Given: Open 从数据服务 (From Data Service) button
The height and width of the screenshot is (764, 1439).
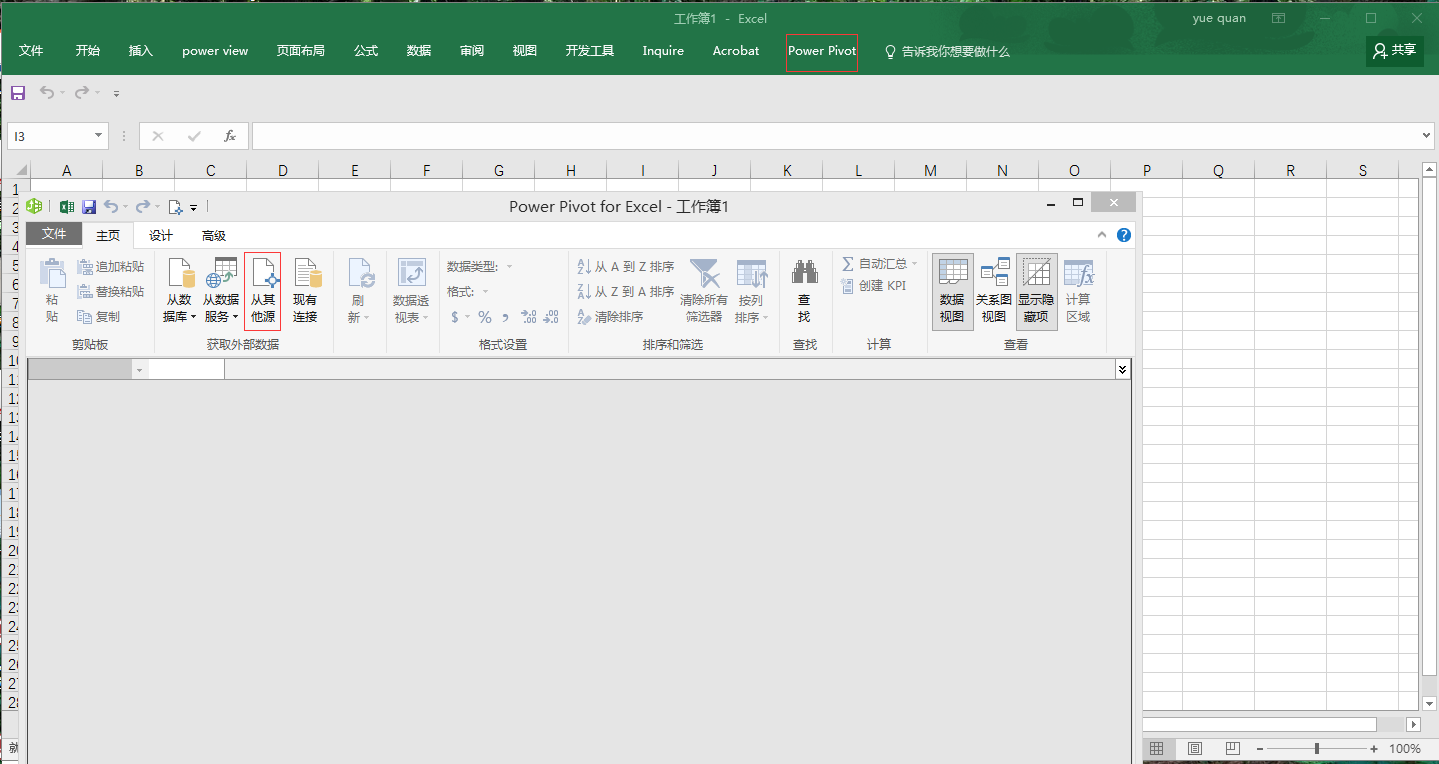Looking at the screenshot, I should 221,290.
